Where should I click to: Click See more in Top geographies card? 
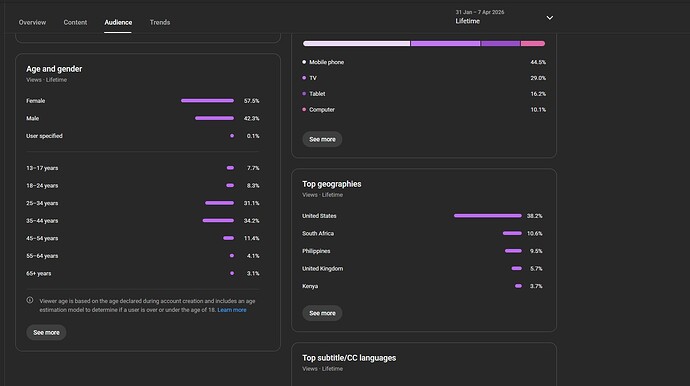click(x=322, y=313)
